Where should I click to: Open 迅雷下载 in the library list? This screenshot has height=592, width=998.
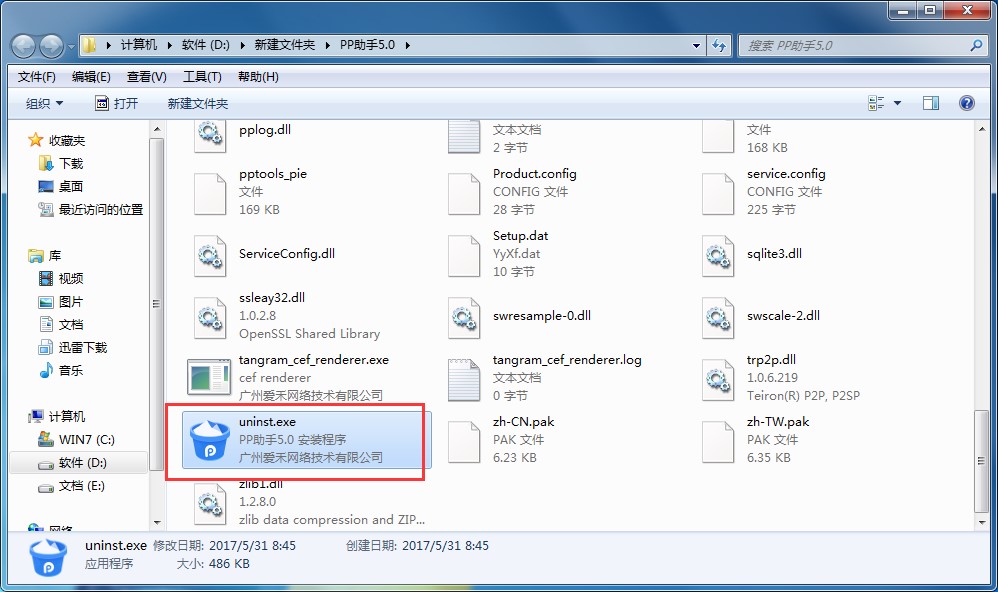[x=73, y=348]
